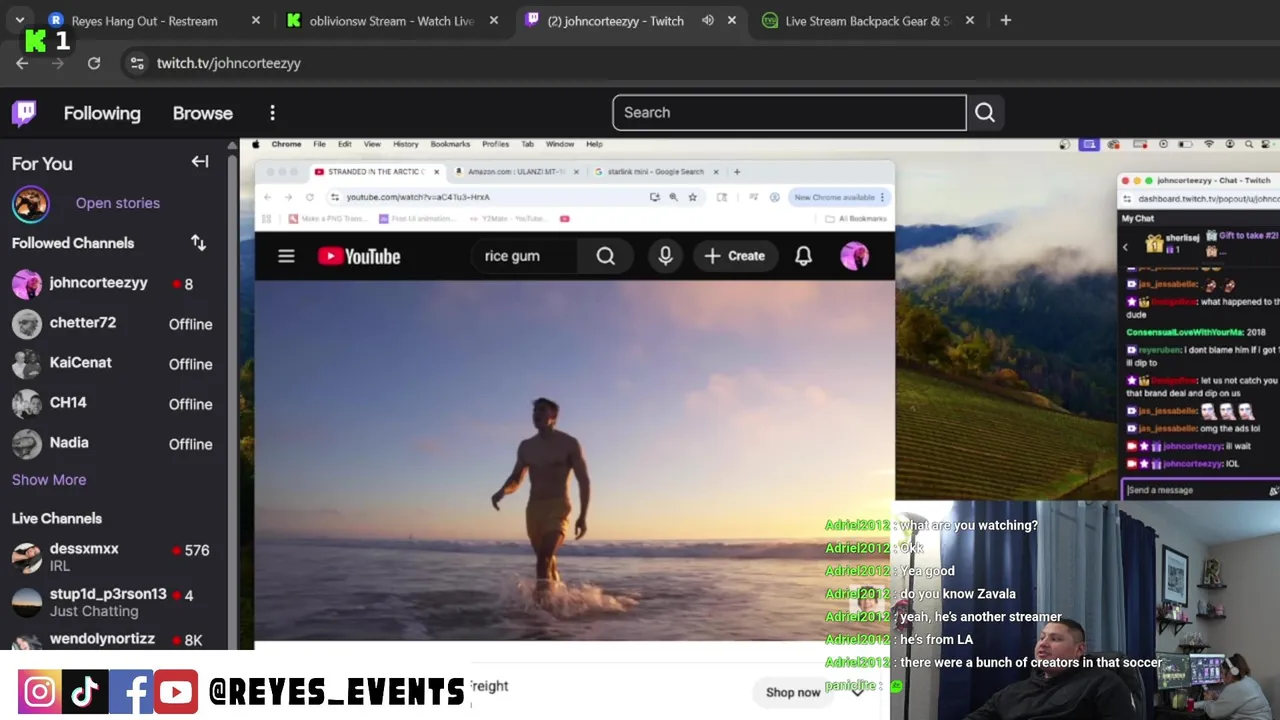Switch to Reyes Hang Out Restream tab

coord(155,20)
